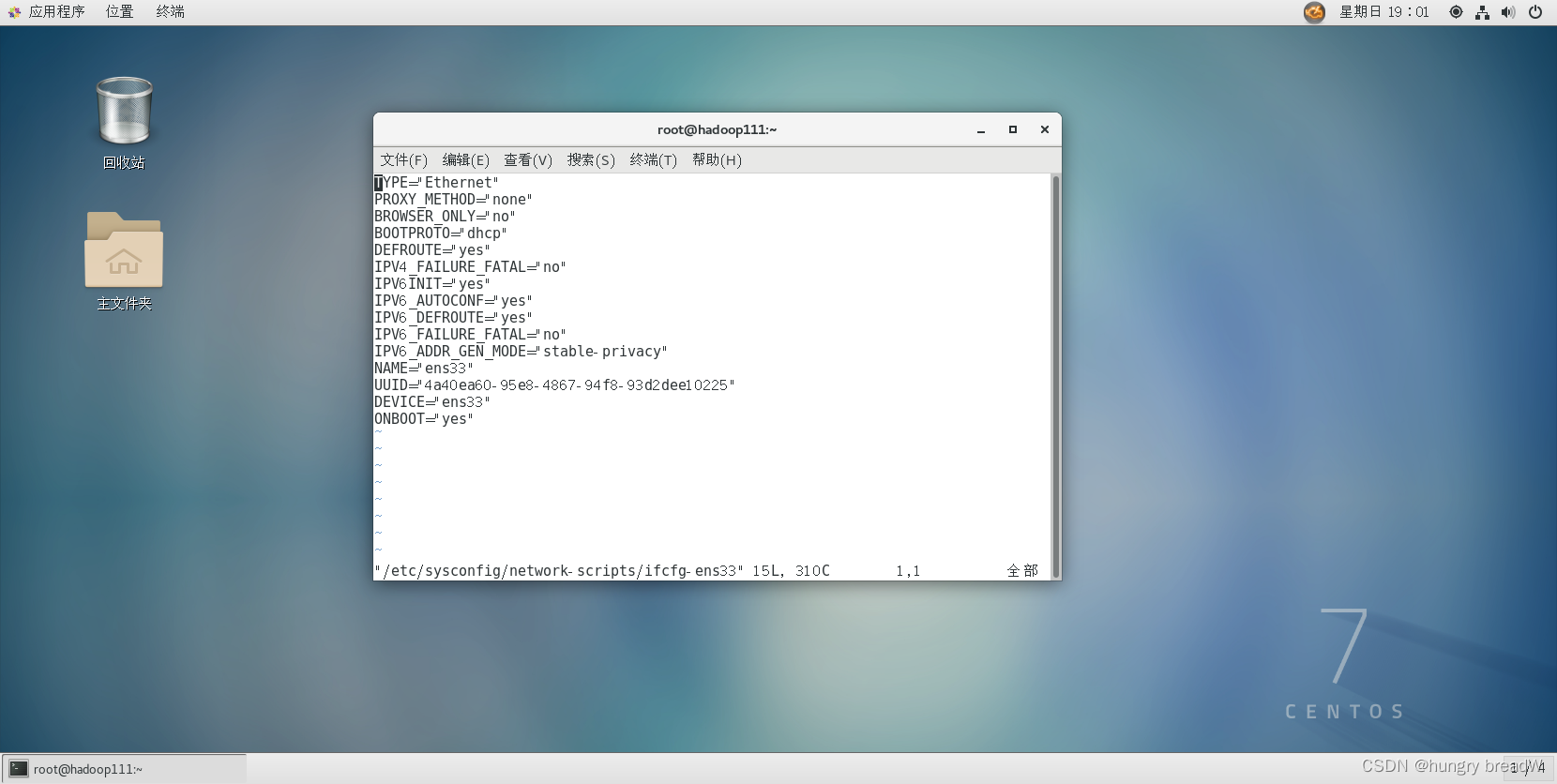The width and height of the screenshot is (1557, 784).
Task: Maximize the terminal window
Action: coord(1013,130)
